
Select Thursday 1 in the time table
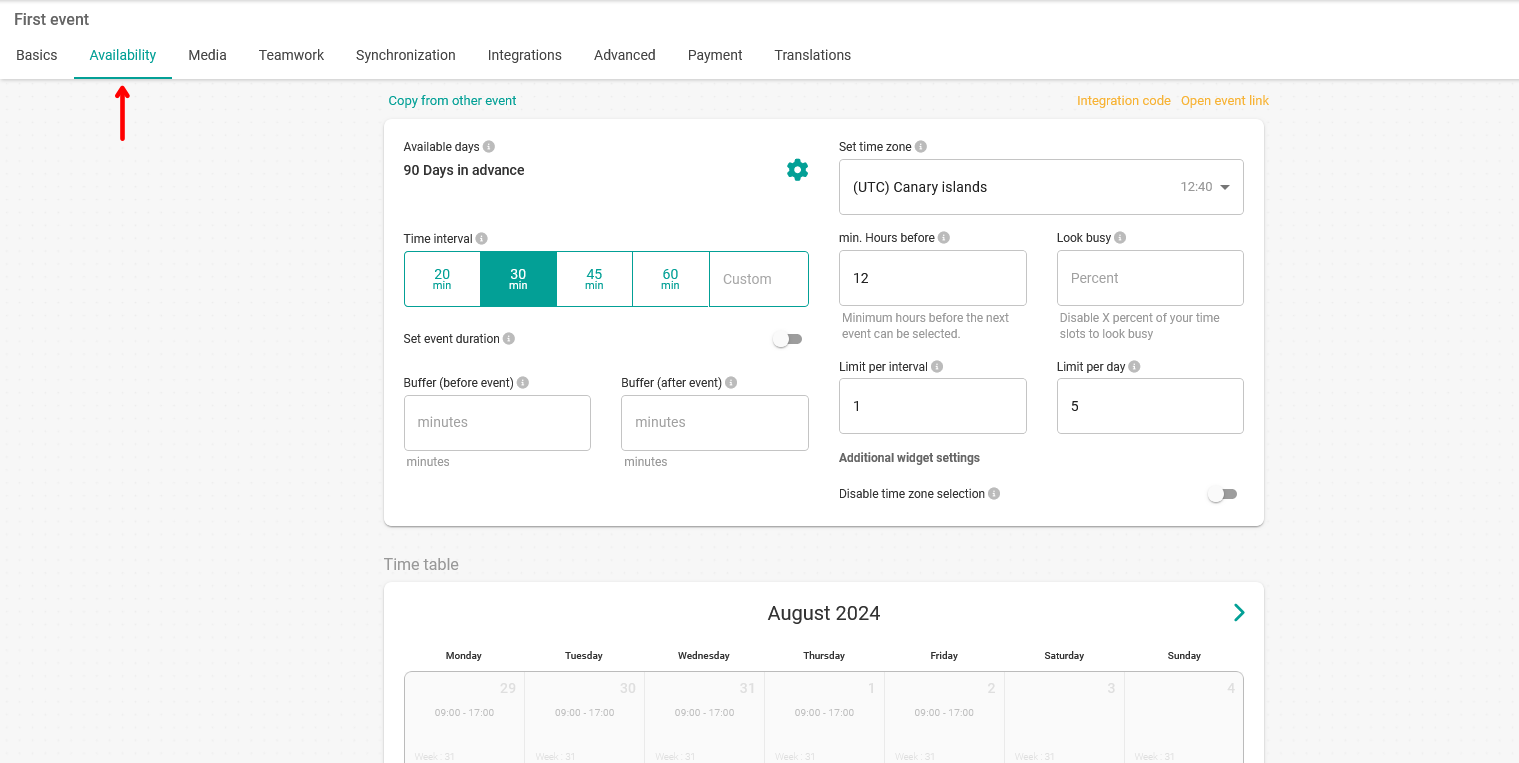825,717
